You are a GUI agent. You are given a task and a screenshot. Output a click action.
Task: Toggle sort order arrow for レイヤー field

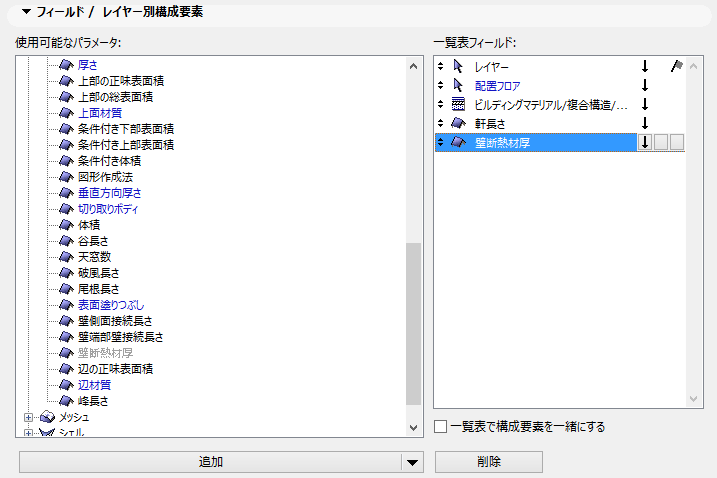[645, 67]
